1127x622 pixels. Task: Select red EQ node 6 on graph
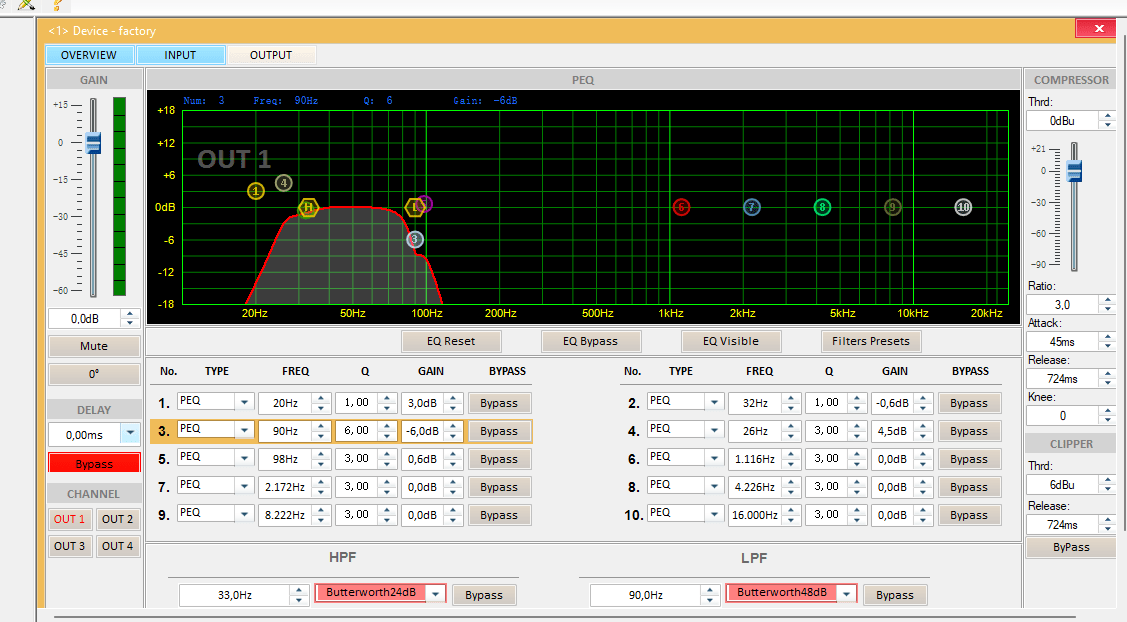(x=681, y=207)
